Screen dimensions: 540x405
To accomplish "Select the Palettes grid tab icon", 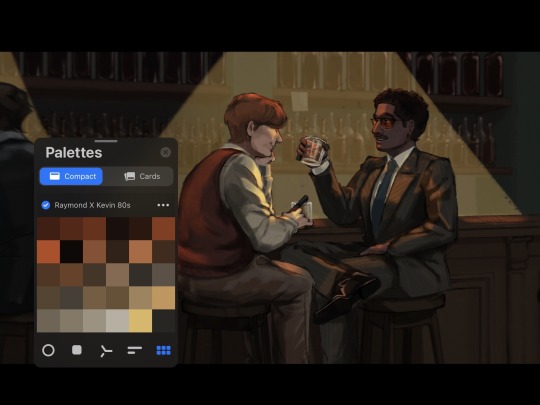I will point(164,350).
